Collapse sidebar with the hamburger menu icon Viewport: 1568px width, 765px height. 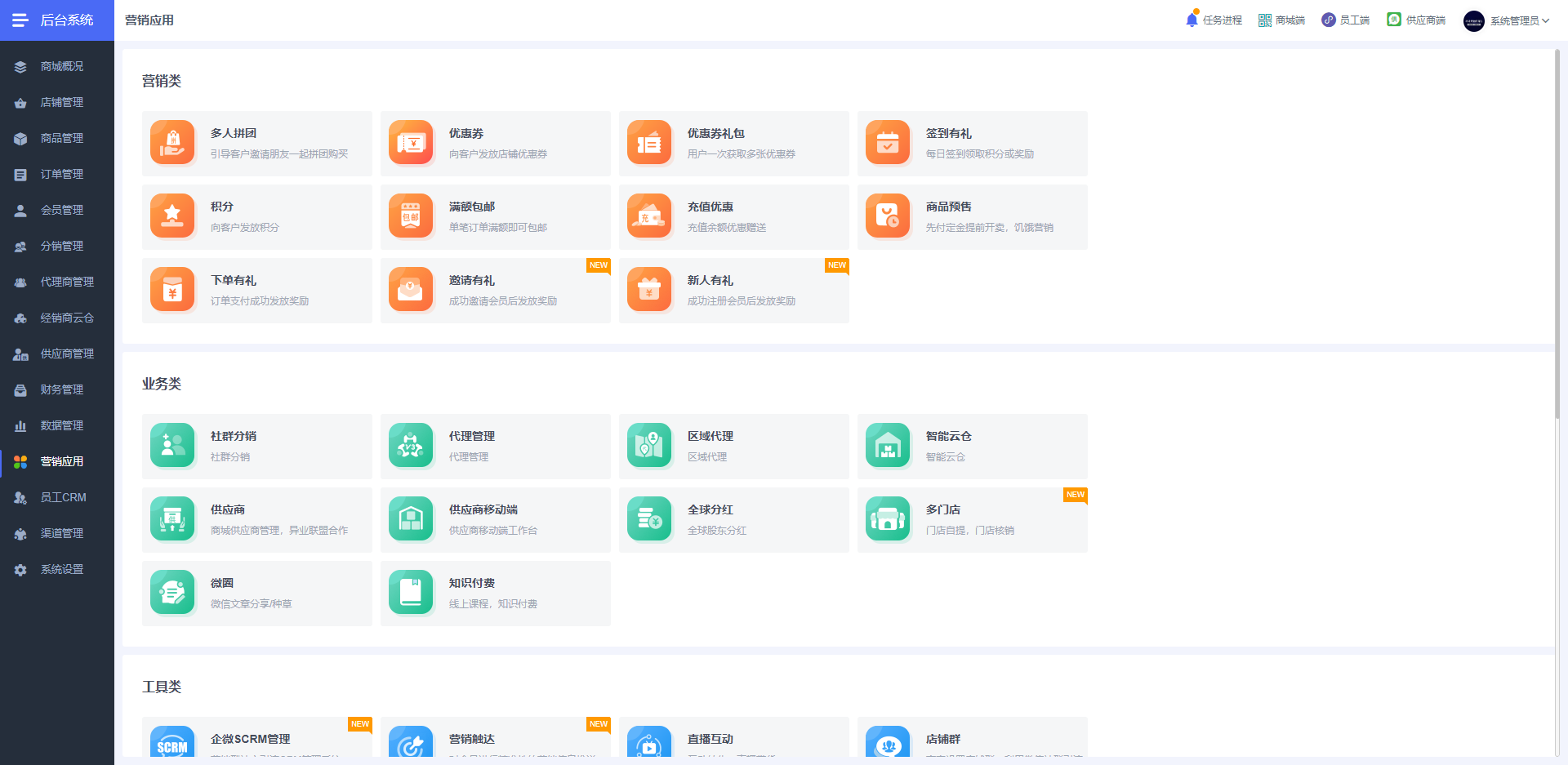[20, 20]
